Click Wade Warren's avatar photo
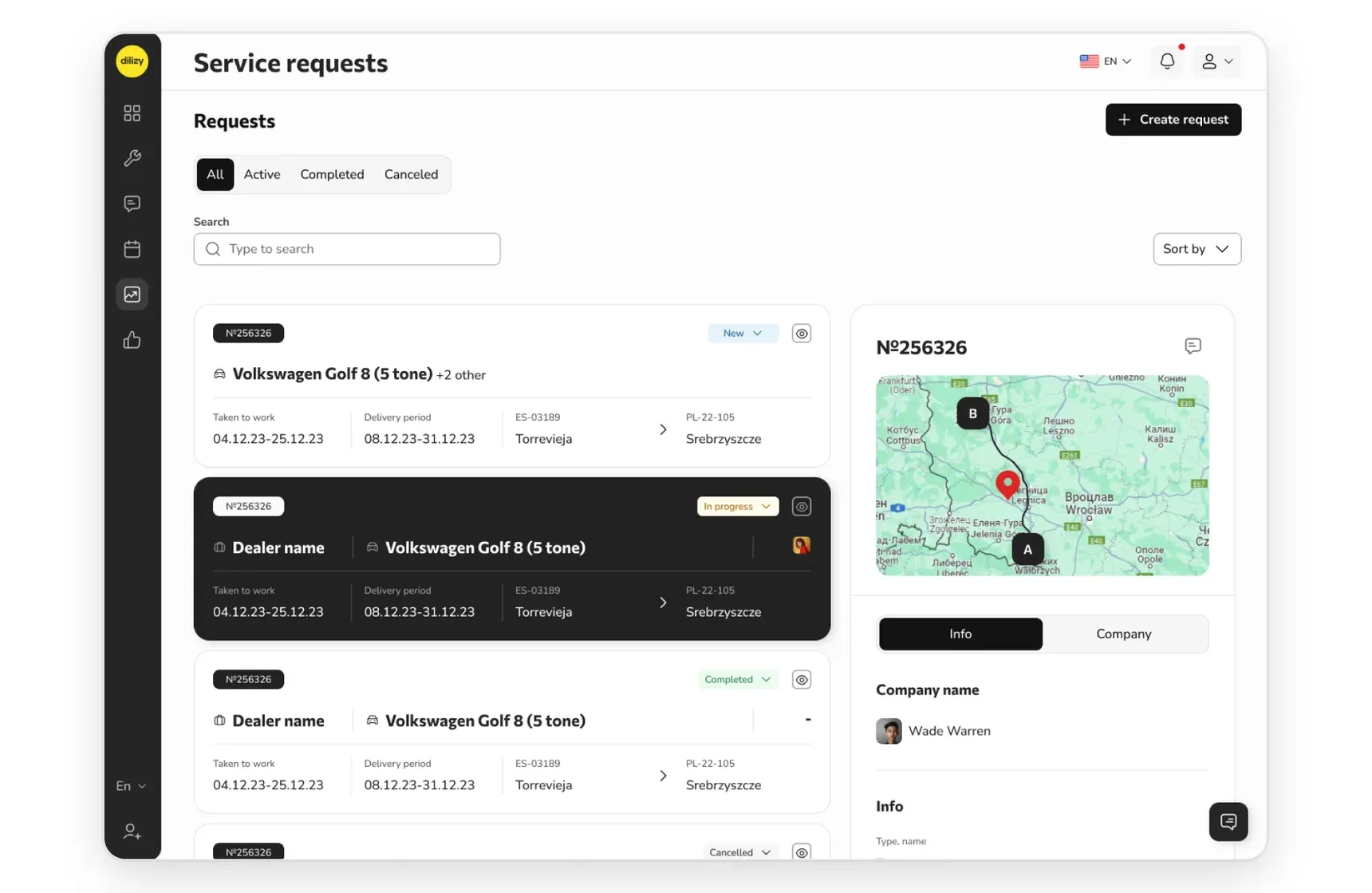 coord(889,731)
